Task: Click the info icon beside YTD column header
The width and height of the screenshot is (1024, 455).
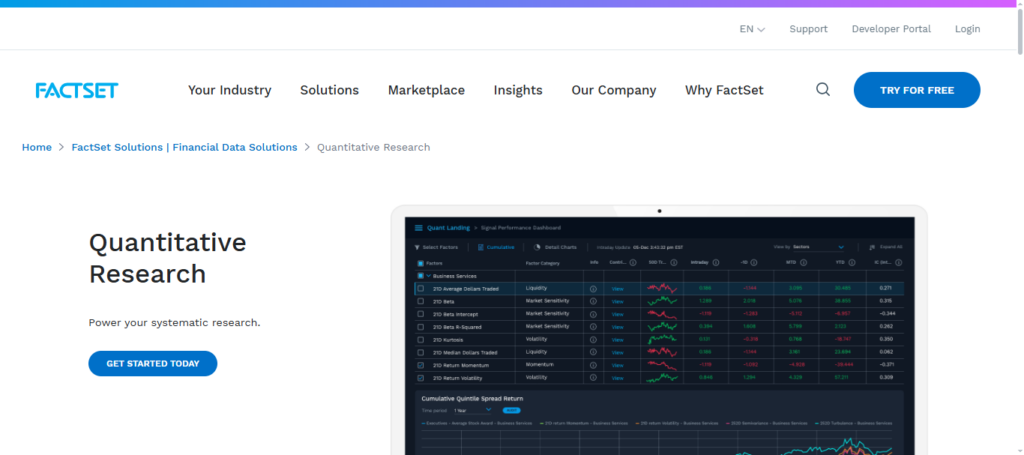Action: point(852,262)
